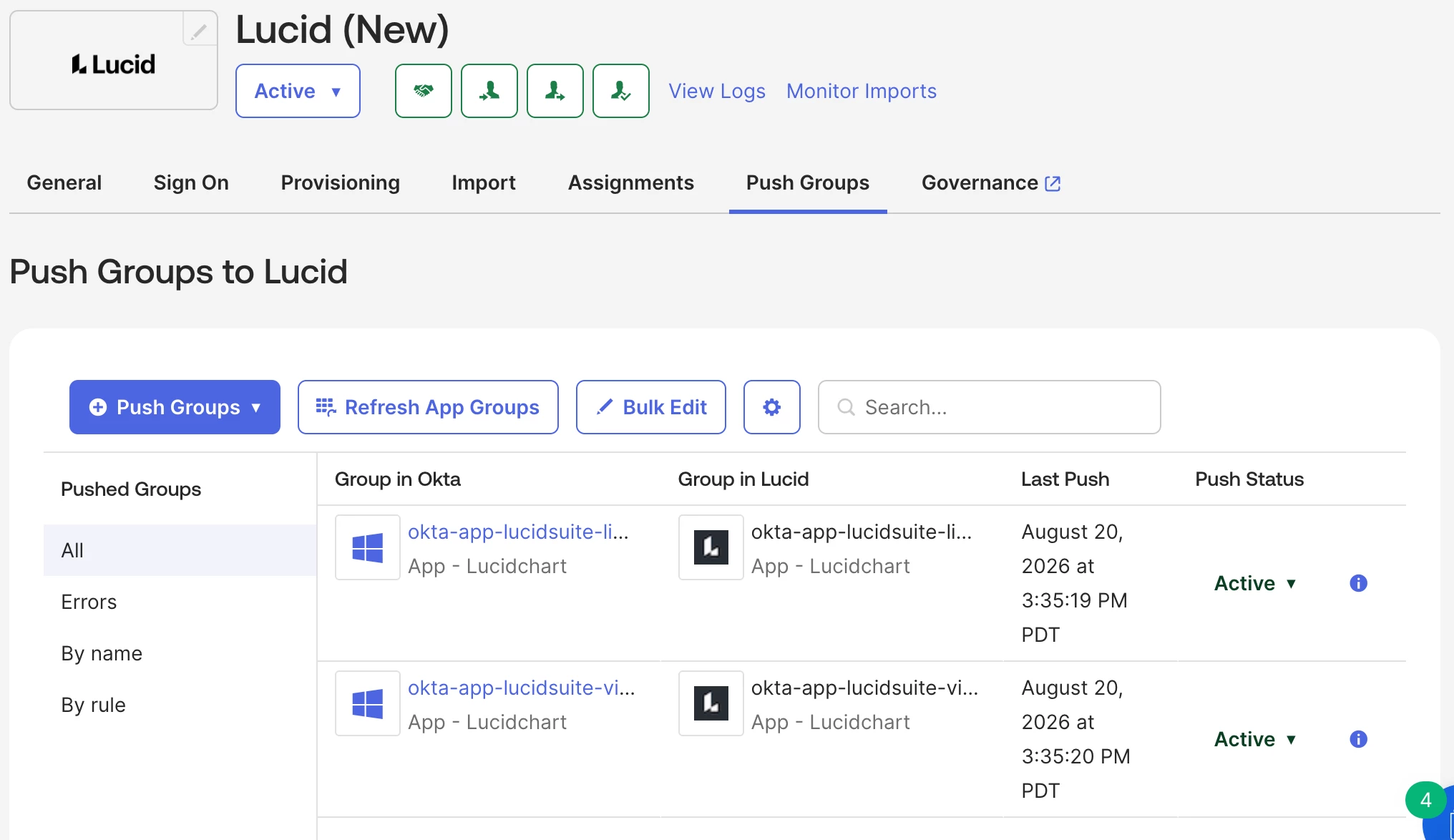Click the Last Push column header
This screenshot has height=840, width=1454.
(1065, 479)
